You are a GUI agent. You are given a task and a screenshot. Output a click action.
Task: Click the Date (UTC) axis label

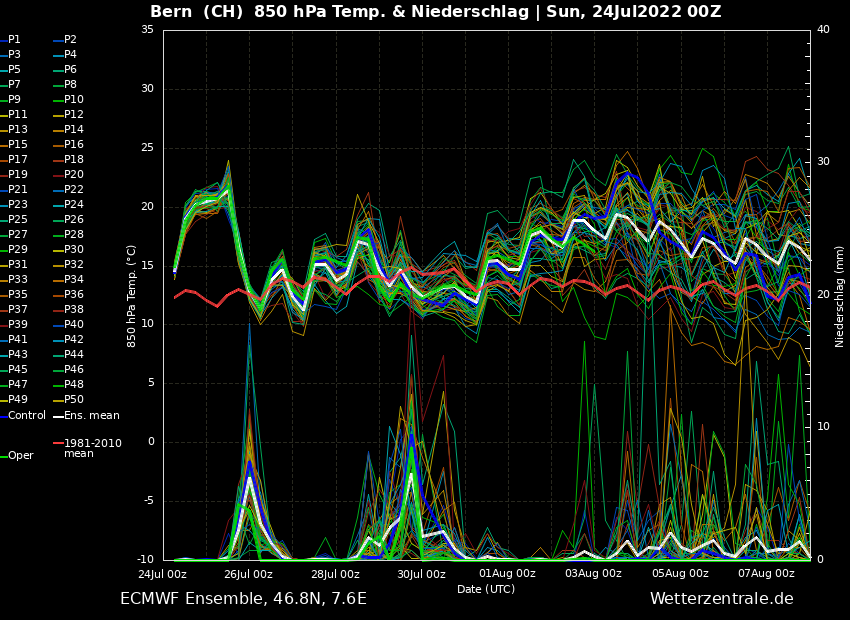click(486, 589)
